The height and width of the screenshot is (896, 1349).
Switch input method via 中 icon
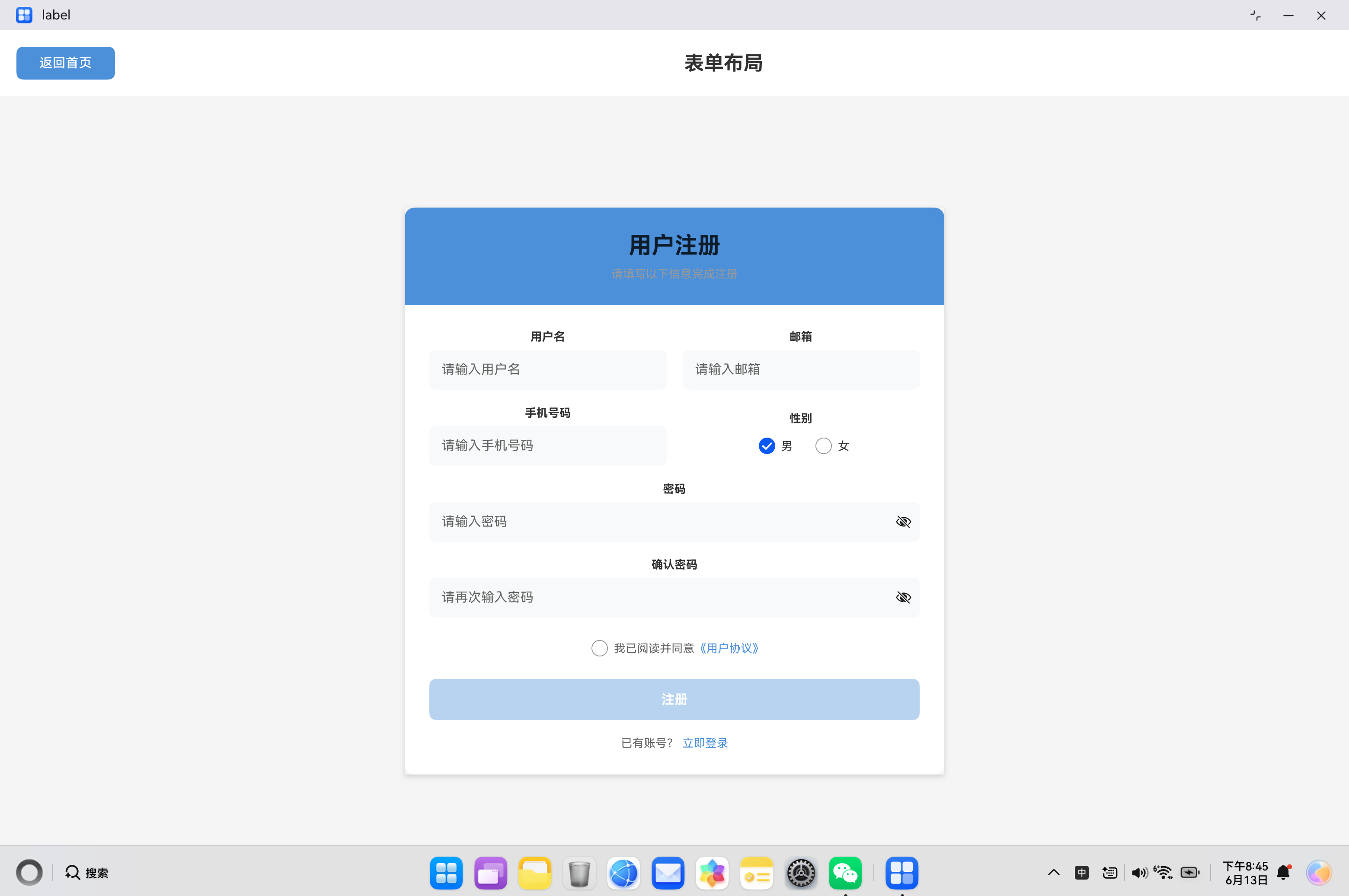pos(1081,873)
